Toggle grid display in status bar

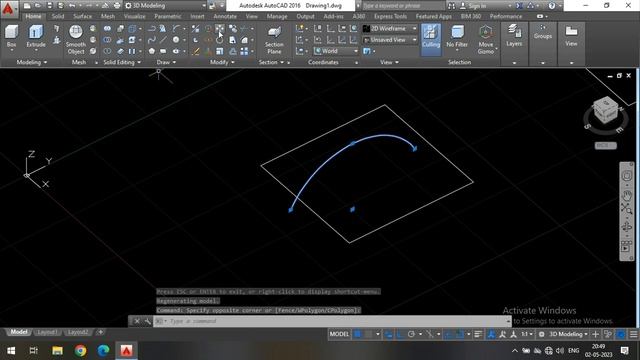(x=358, y=334)
